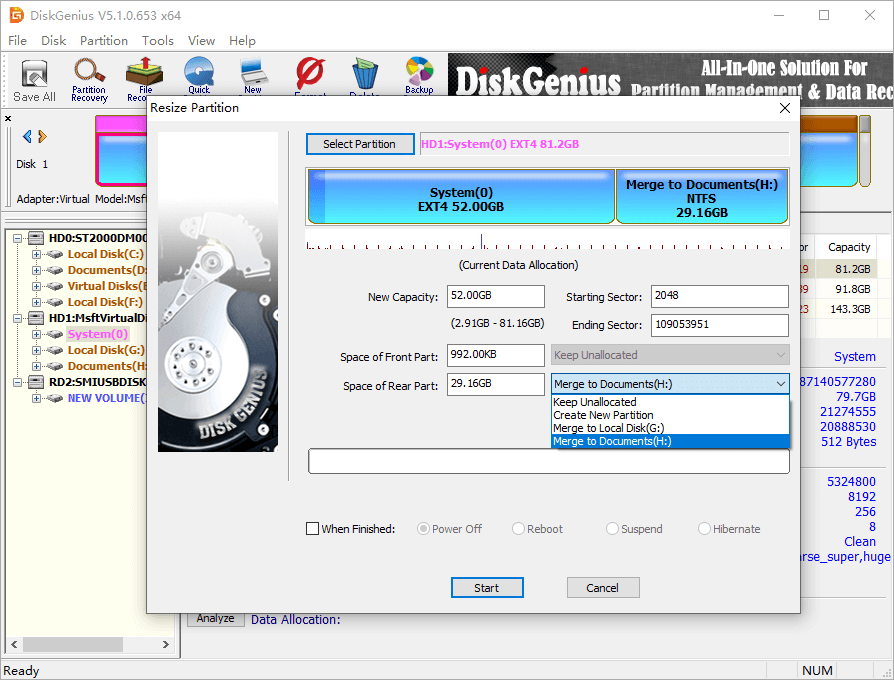Viewport: 894px width, 680px height.
Task: Enable the When Finished checkbox
Action: [x=313, y=529]
